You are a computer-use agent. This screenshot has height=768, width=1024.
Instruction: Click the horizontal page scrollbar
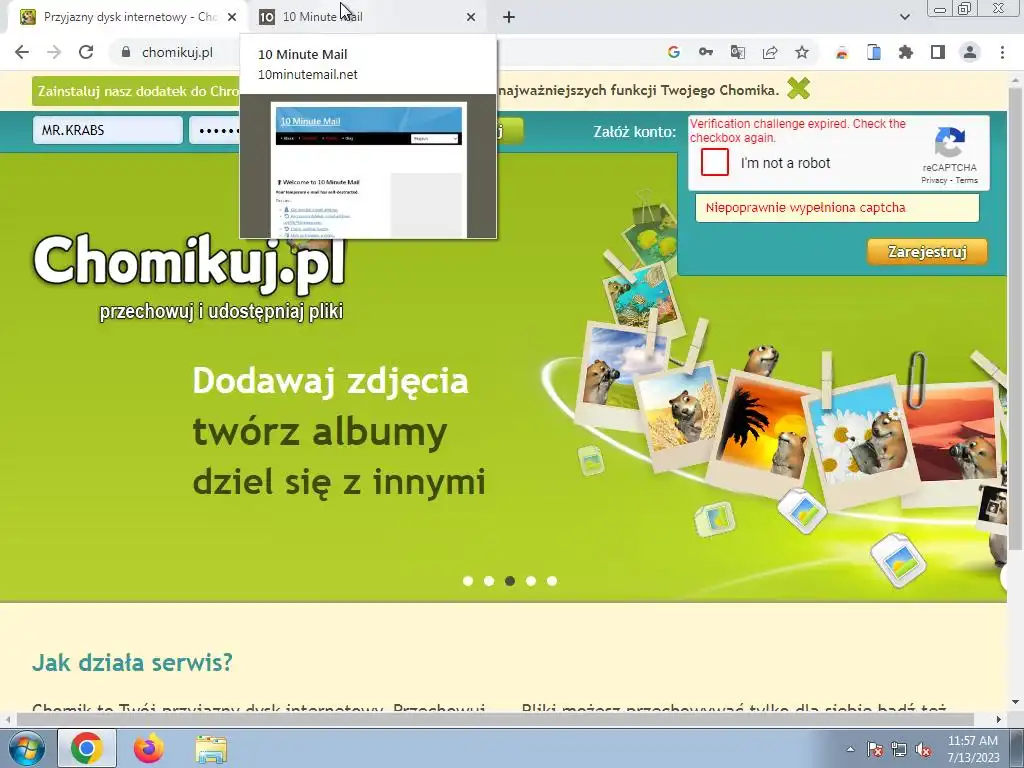pyautogui.click(x=495, y=719)
